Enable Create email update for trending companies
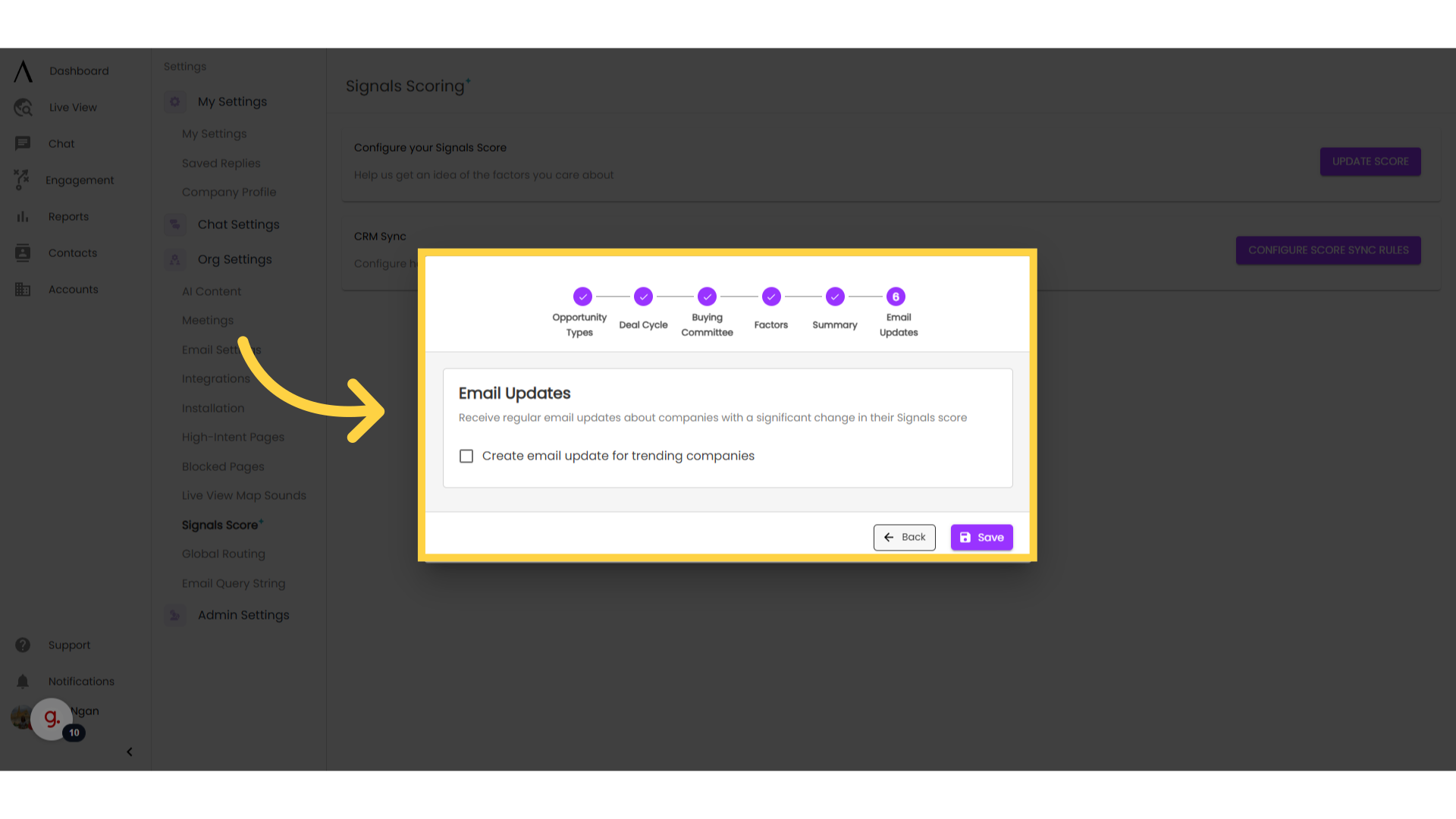This screenshot has width=1456, height=819. [466, 456]
